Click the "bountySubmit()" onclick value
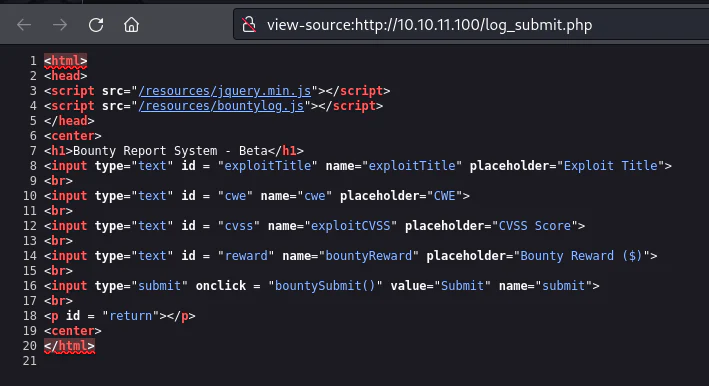The width and height of the screenshot is (709, 386). coord(326,286)
